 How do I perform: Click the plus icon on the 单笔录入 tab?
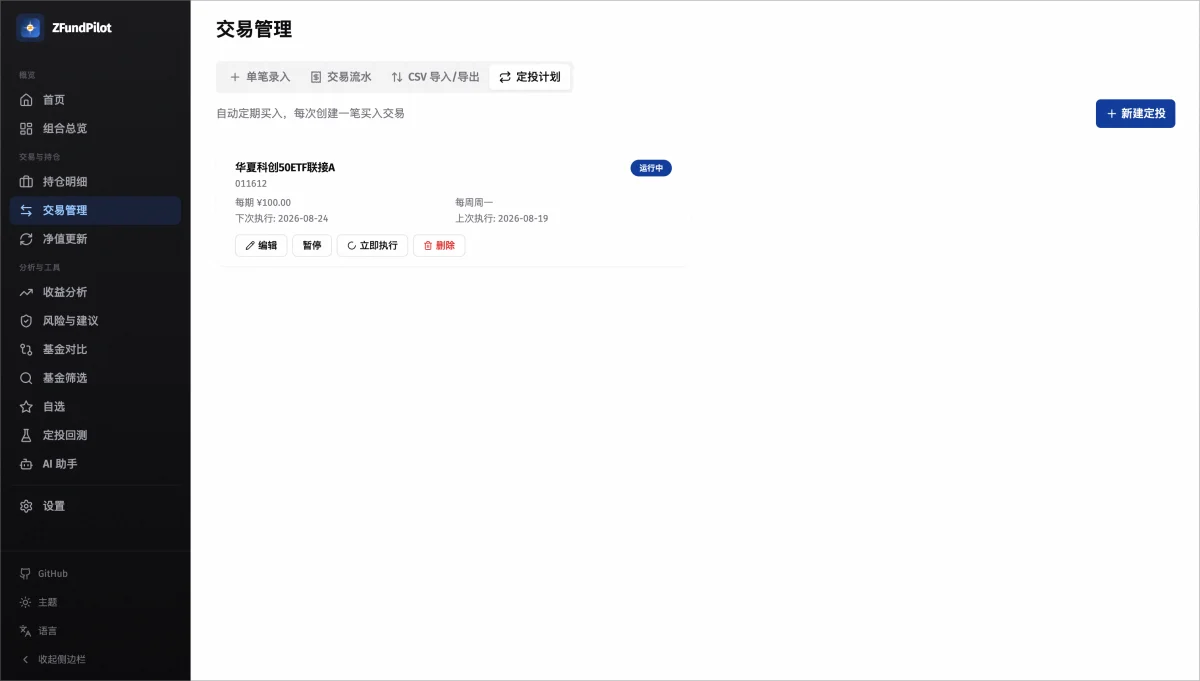coord(235,77)
